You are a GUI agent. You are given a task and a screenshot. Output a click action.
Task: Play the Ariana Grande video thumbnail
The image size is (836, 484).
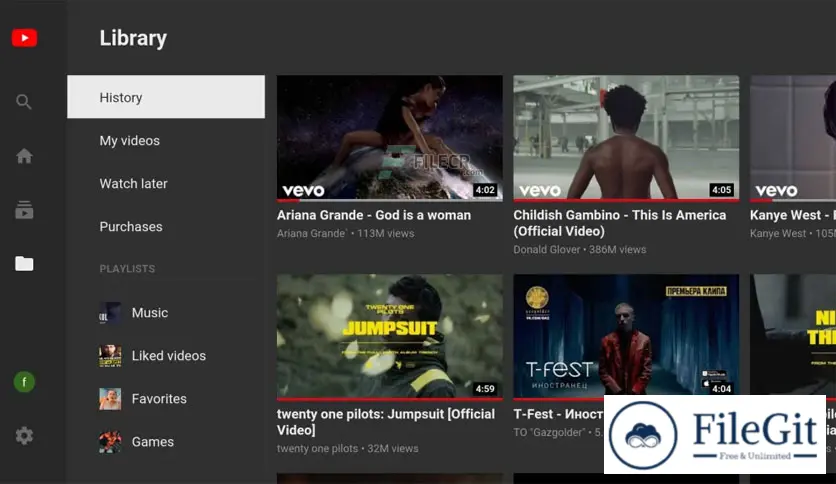click(390, 138)
